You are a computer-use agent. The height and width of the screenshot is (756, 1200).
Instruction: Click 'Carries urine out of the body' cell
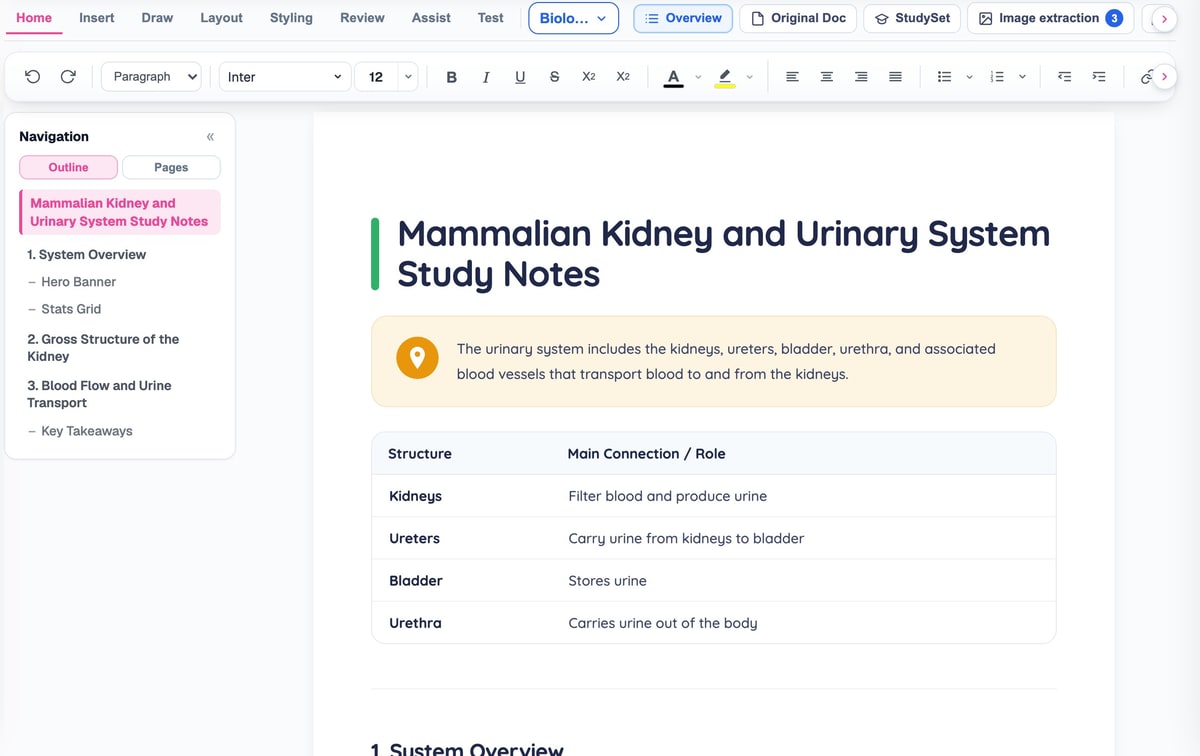tap(662, 623)
